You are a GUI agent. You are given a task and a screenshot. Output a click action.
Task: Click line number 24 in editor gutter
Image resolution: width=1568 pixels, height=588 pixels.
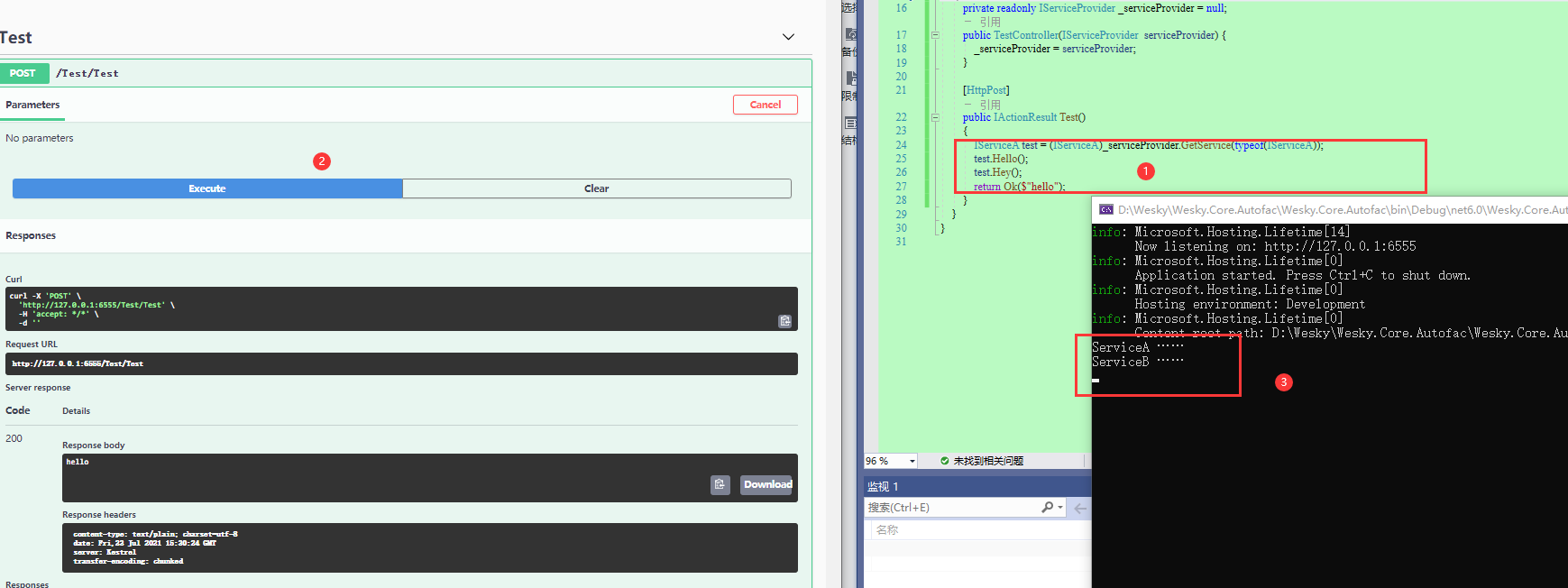tap(901, 145)
